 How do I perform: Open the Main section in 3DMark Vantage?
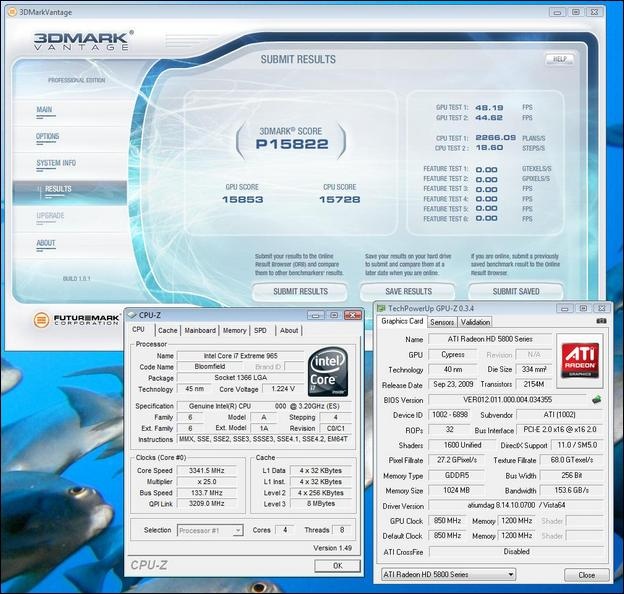tap(44, 109)
